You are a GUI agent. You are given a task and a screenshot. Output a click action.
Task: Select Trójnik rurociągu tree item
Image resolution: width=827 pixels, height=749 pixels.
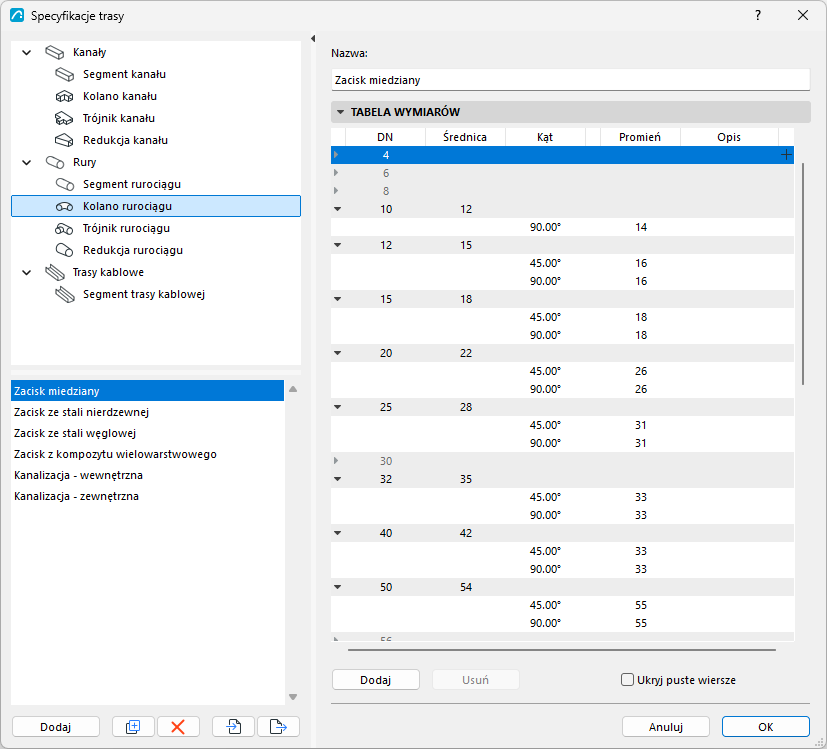pyautogui.click(x=126, y=228)
